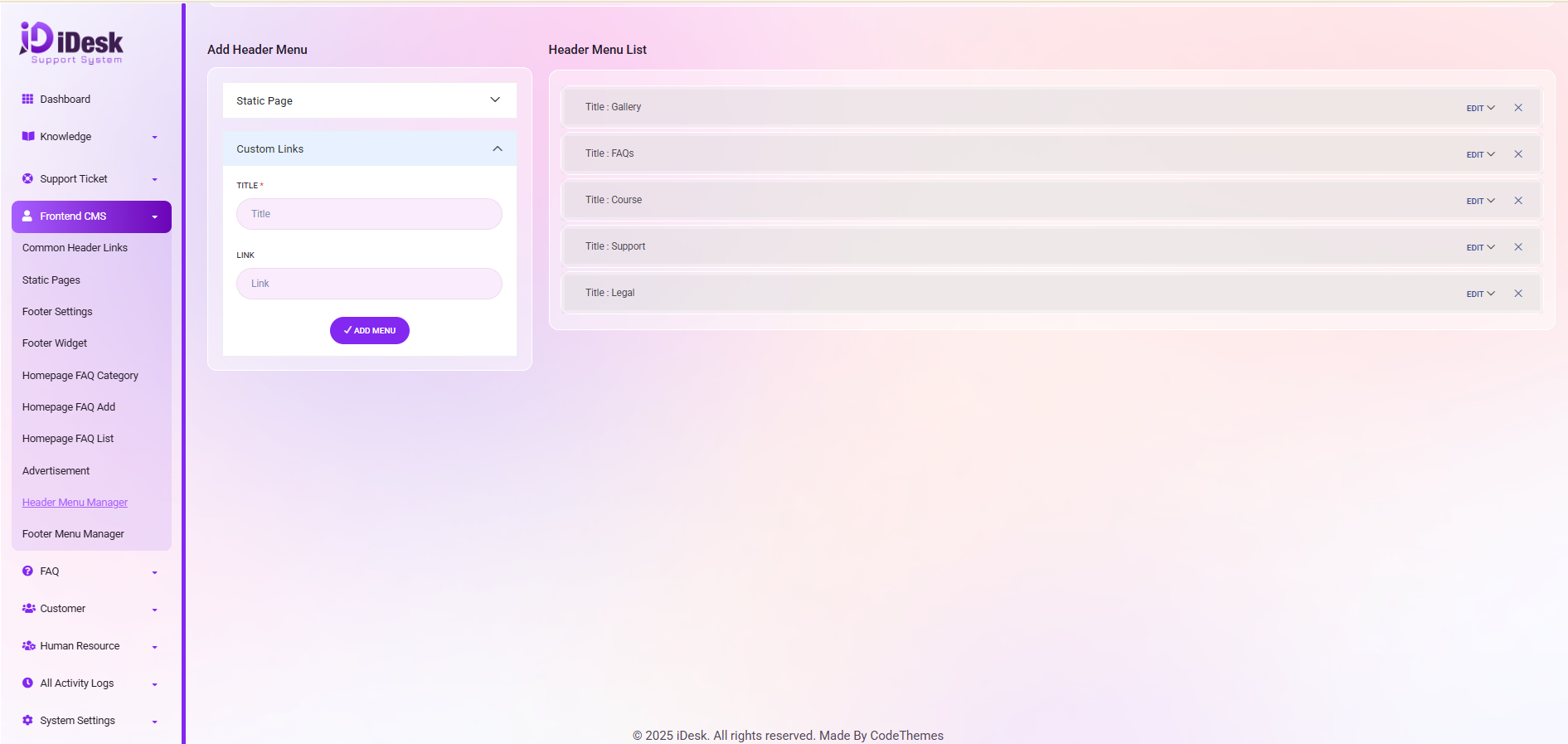
Task: Click the Knowledge book icon
Action: [28, 136]
